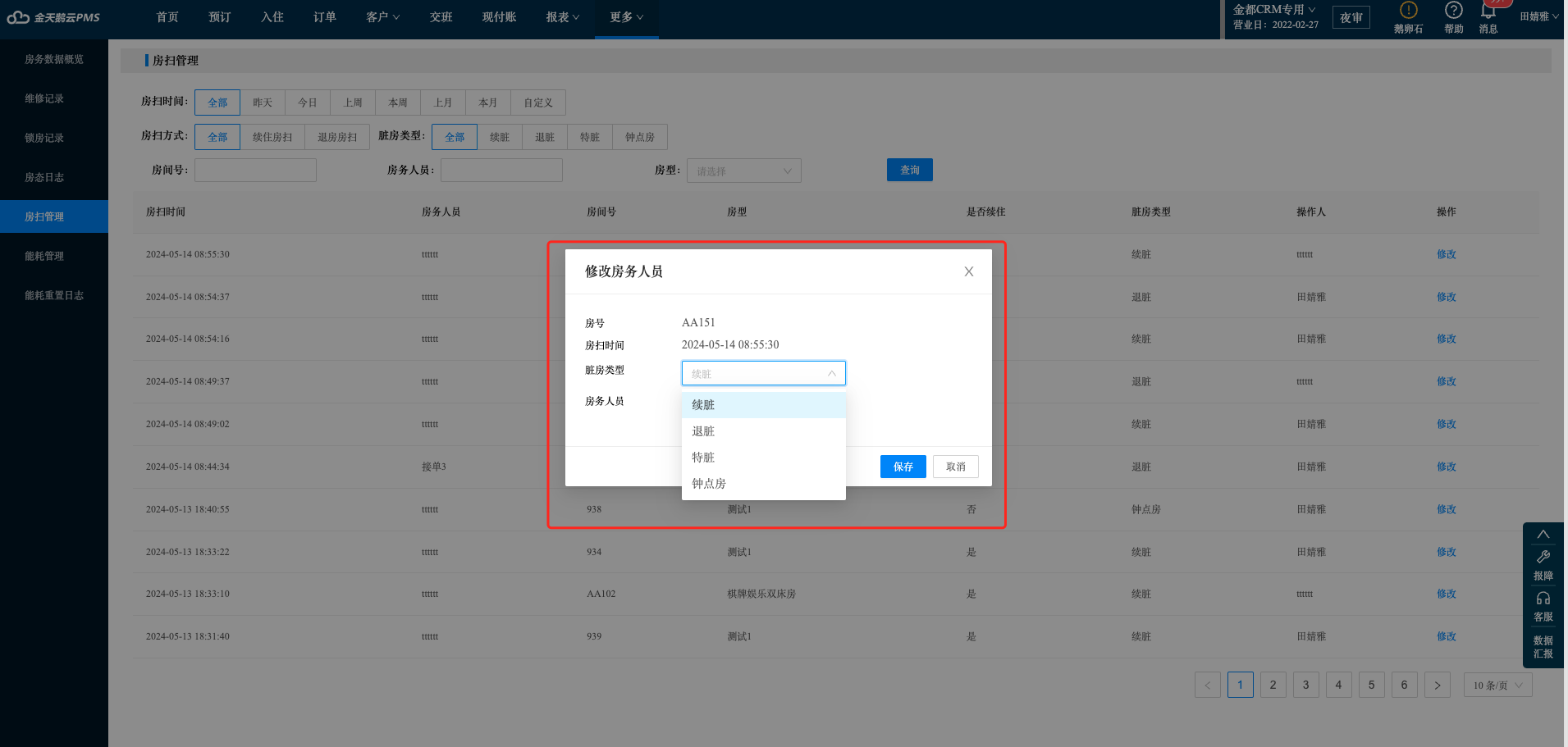Open the 10 条/页 page size dropdown

point(1497,685)
